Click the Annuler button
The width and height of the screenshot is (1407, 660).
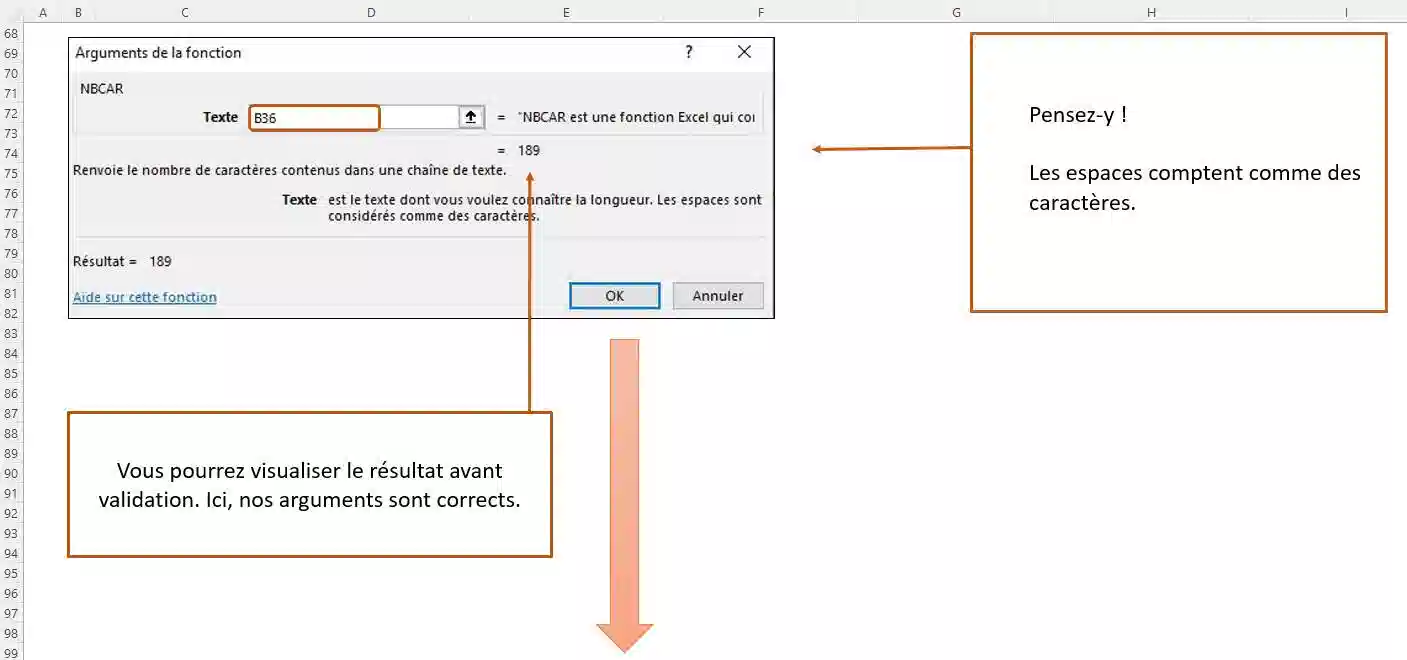tap(718, 296)
